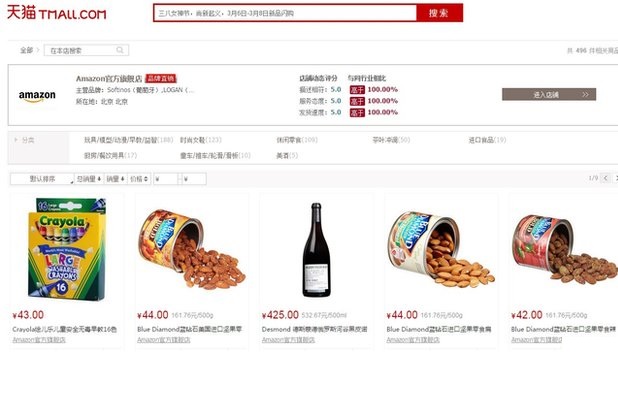
Task: Select the imported food category
Action: [x=487, y=140]
